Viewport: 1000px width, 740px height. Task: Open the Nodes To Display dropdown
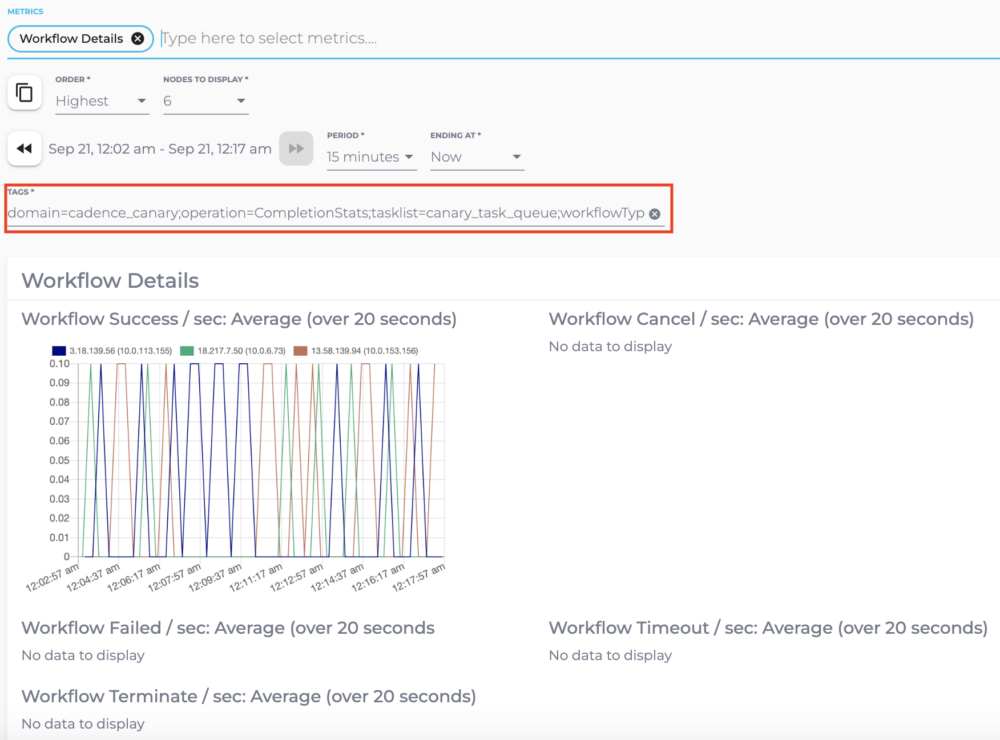coord(205,101)
